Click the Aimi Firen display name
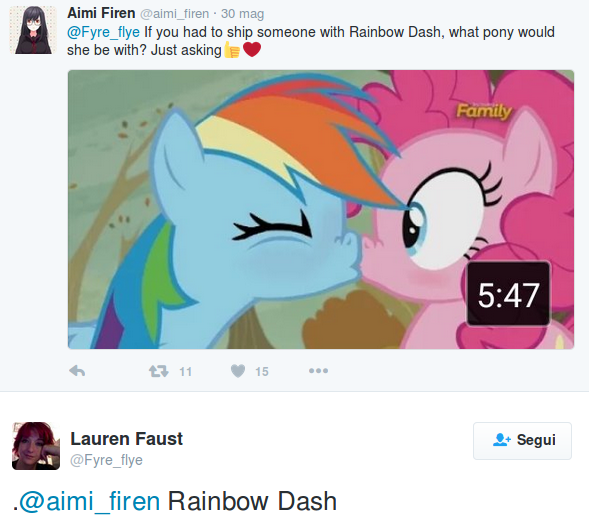The image size is (589, 527). click(x=101, y=13)
